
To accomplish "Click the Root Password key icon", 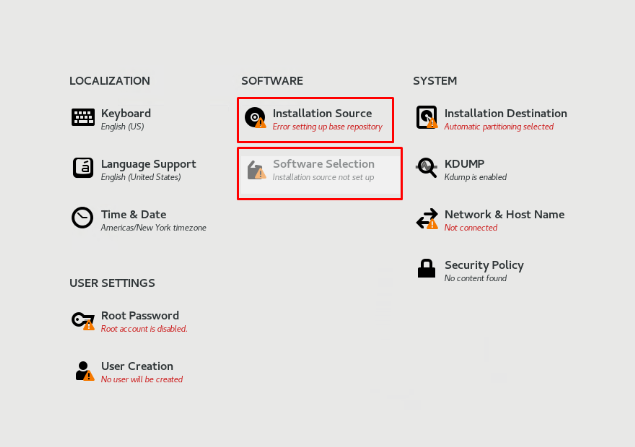I will (x=83, y=320).
